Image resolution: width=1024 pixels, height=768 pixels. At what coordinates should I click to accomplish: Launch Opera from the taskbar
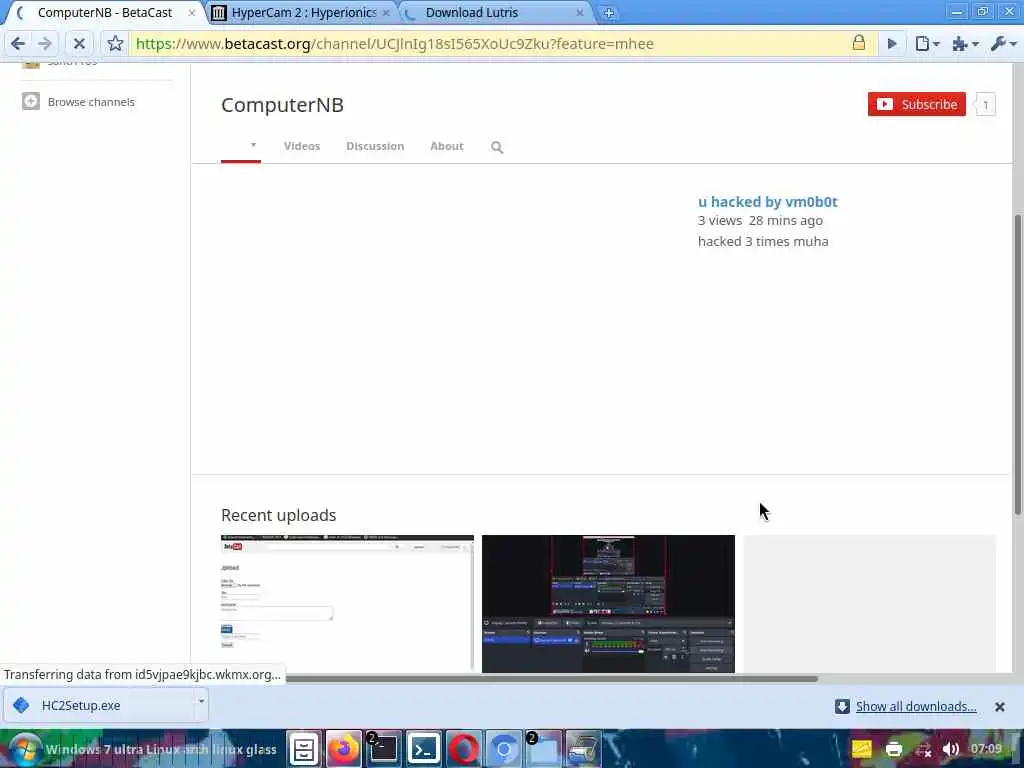click(463, 749)
